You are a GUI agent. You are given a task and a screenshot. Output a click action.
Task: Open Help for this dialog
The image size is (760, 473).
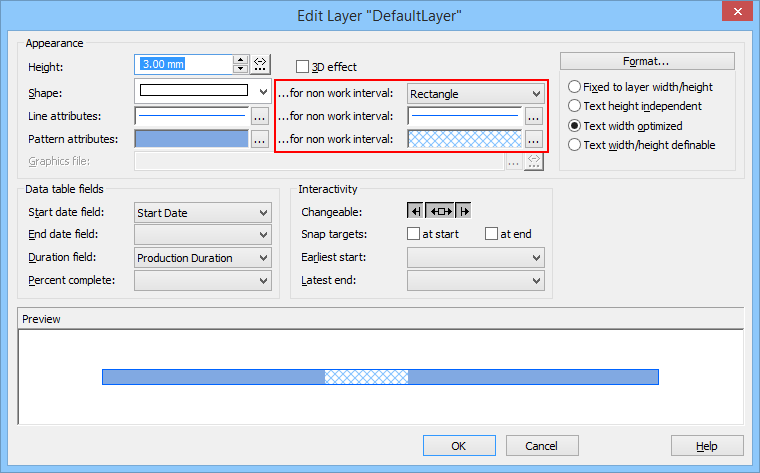[x=707, y=445]
